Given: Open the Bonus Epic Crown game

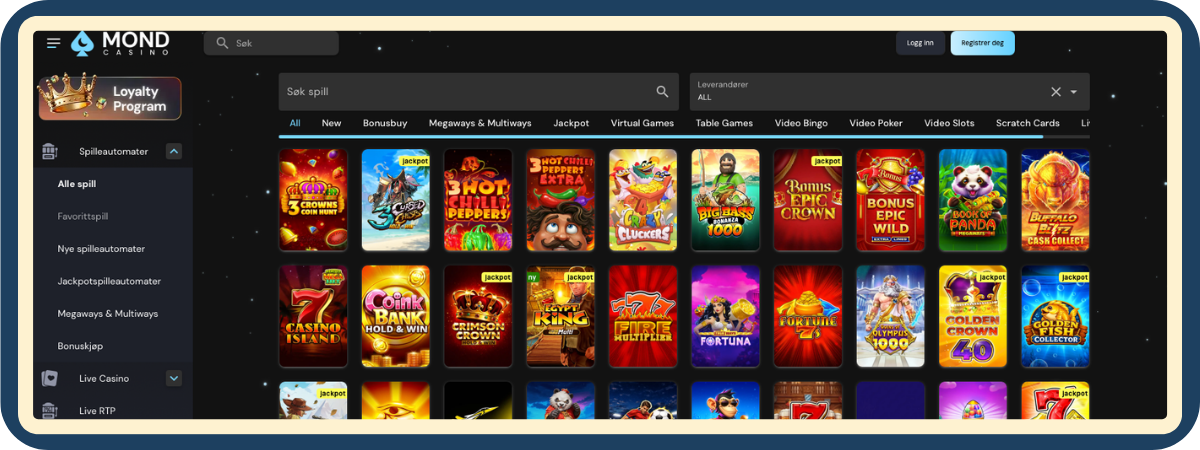Looking at the screenshot, I should pos(808,200).
